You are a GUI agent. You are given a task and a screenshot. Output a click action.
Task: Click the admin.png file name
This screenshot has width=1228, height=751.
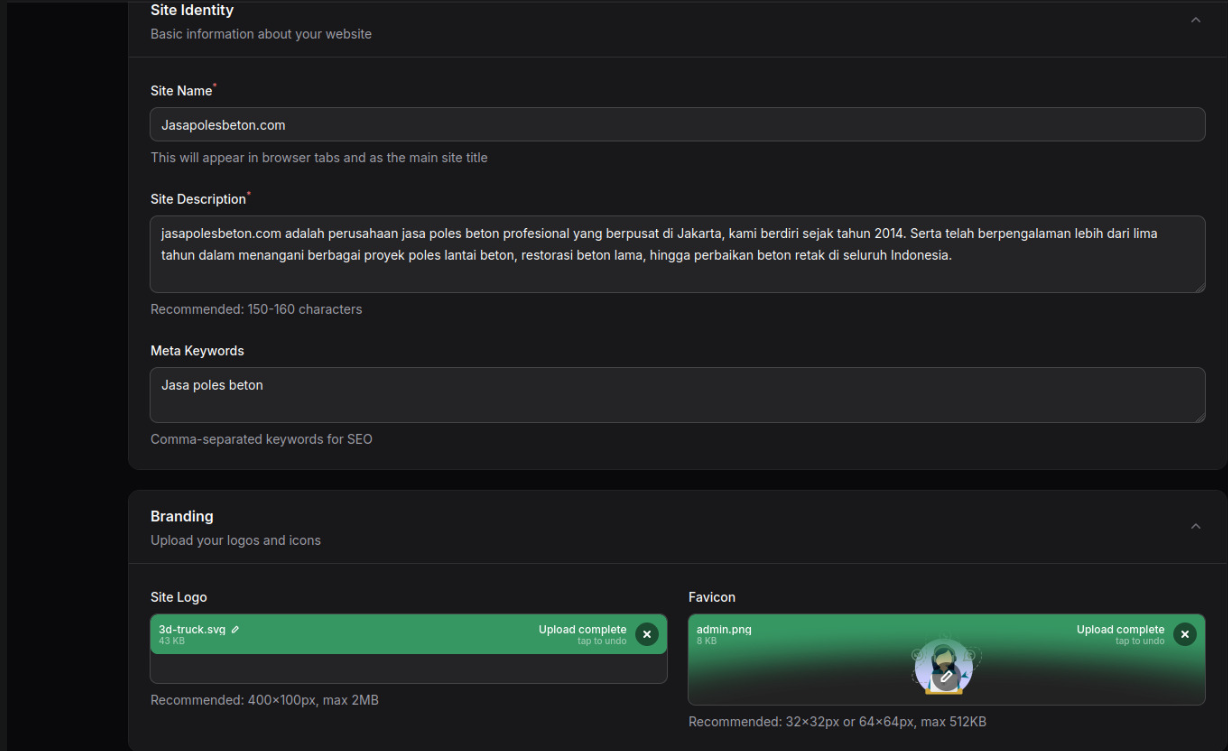point(724,629)
